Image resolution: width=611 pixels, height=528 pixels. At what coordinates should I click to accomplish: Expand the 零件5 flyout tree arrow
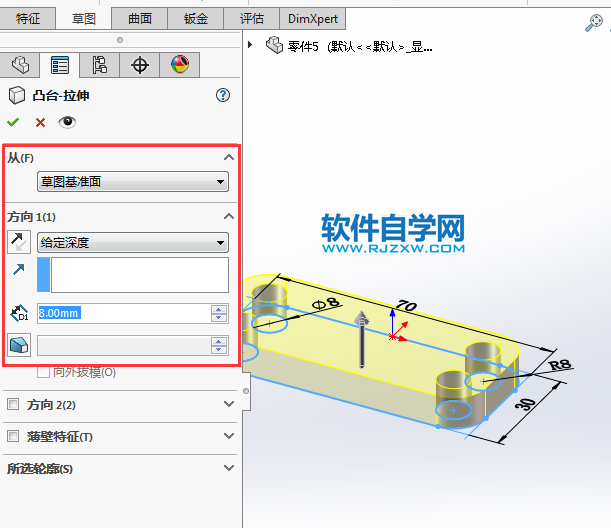tap(250, 45)
